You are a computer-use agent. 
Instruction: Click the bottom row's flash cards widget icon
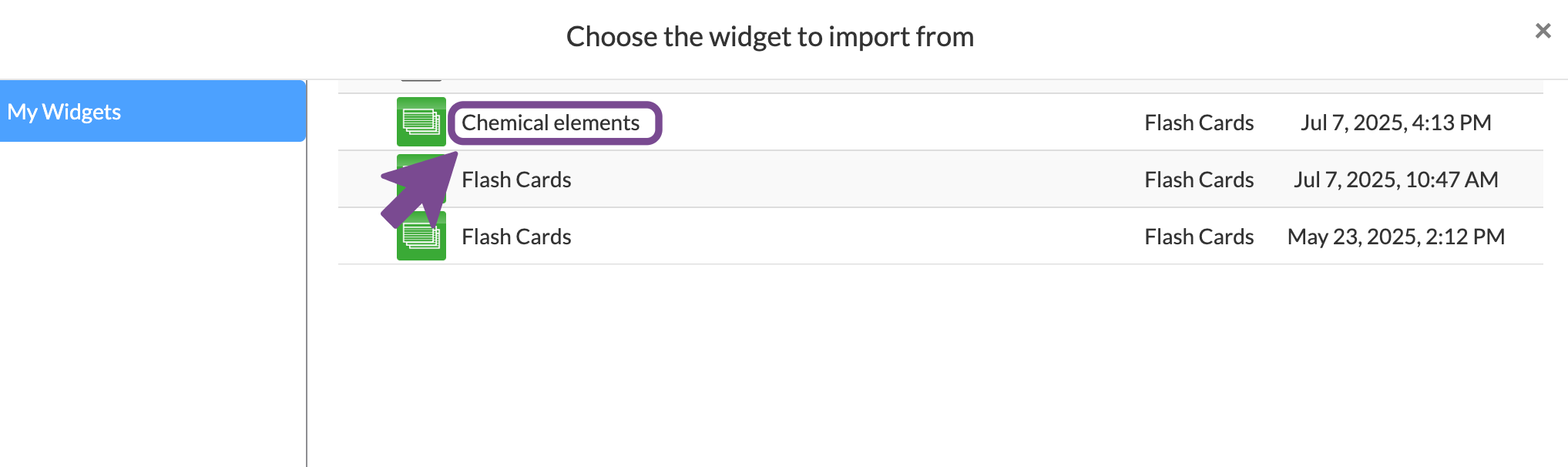point(421,236)
